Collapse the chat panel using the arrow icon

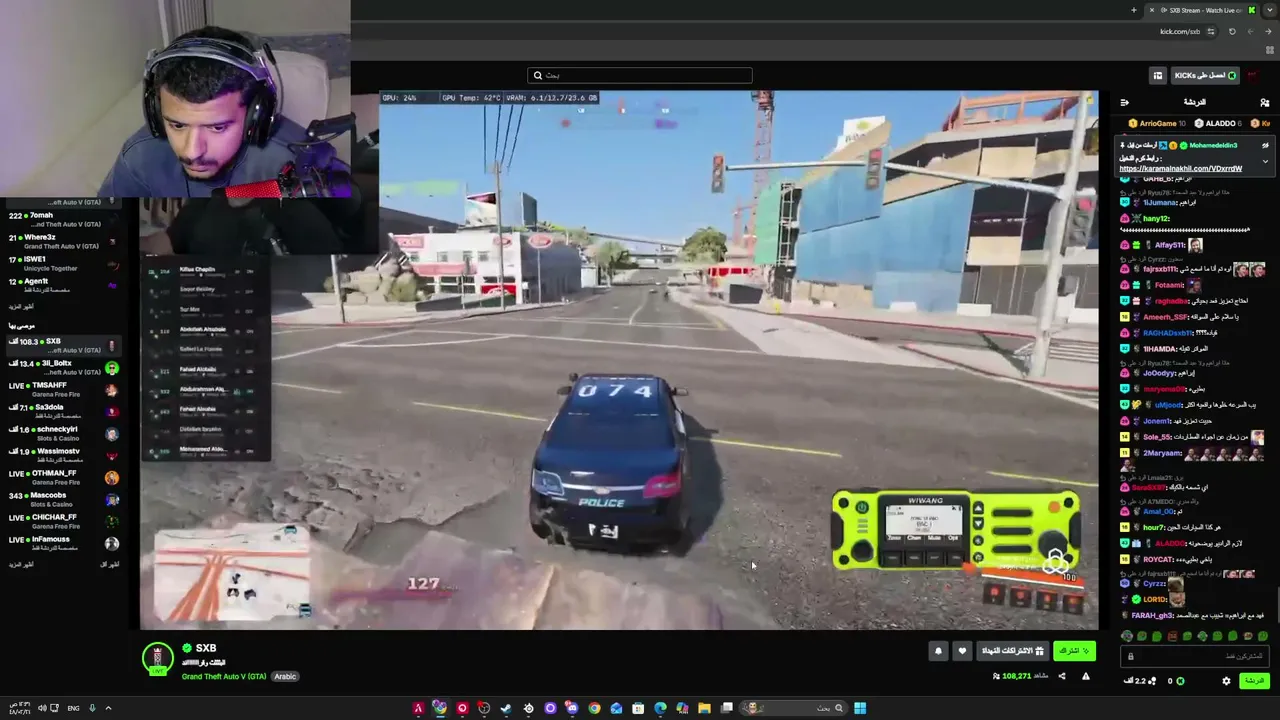pyautogui.click(x=1124, y=102)
